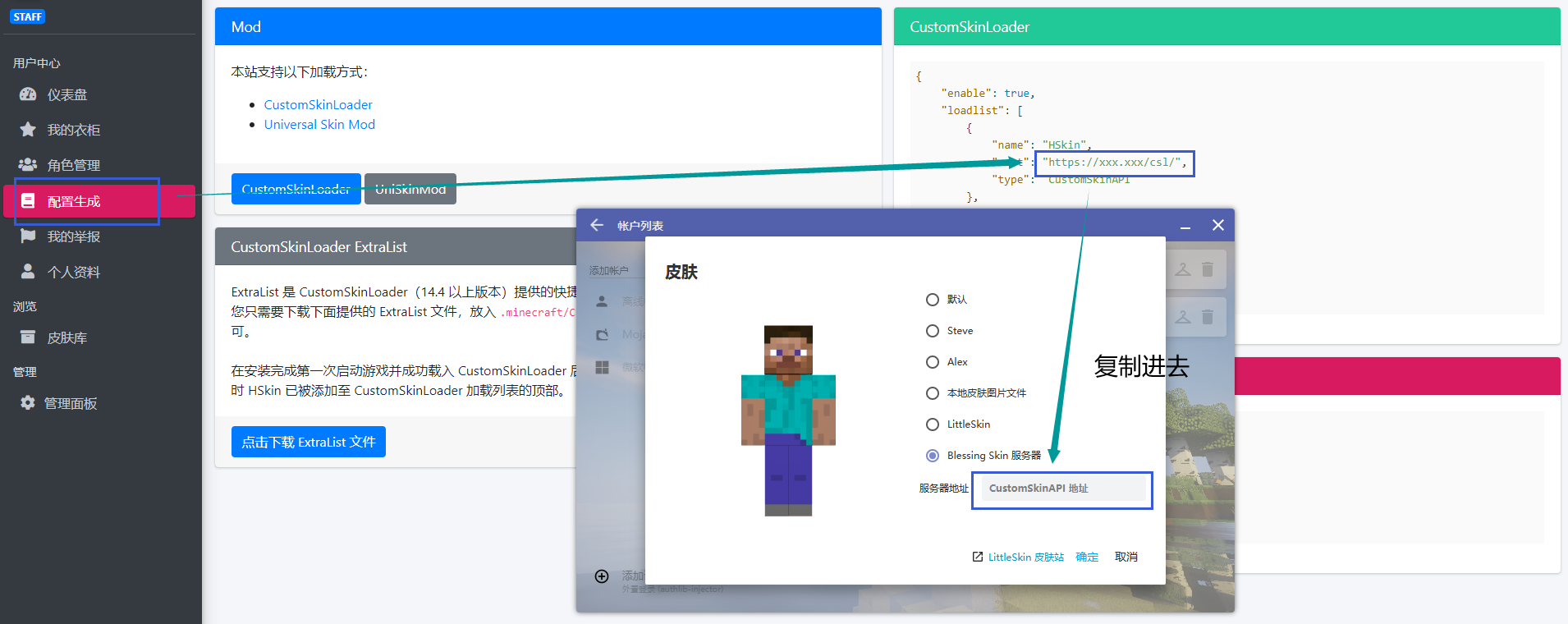Select the Steve skin radio option
The height and width of the screenshot is (624, 1568).
tap(933, 331)
